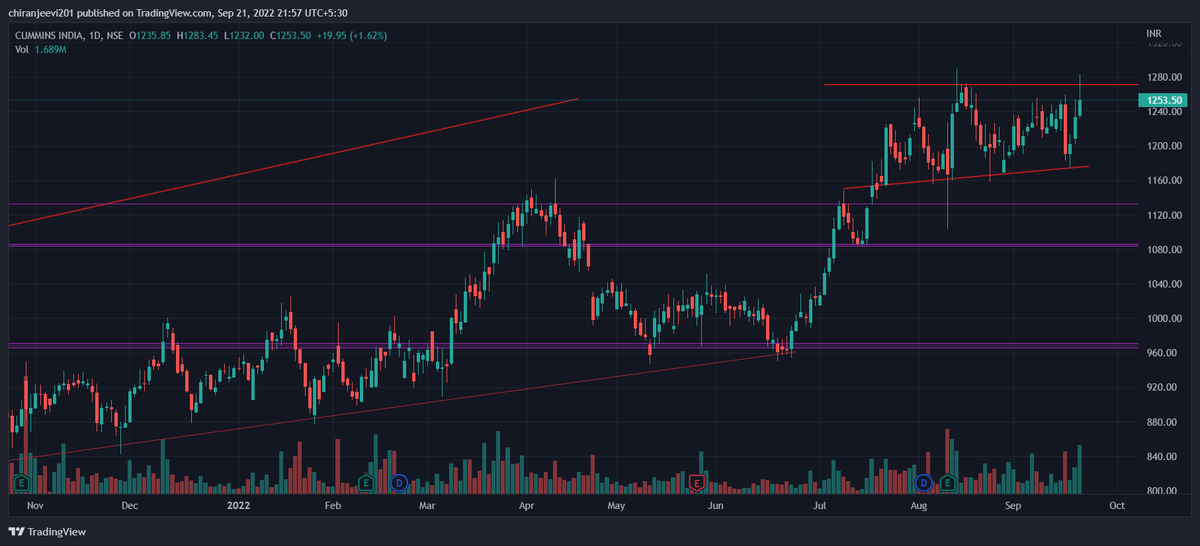Click the INR currency label
This screenshot has width=1200, height=546.
click(x=1154, y=33)
